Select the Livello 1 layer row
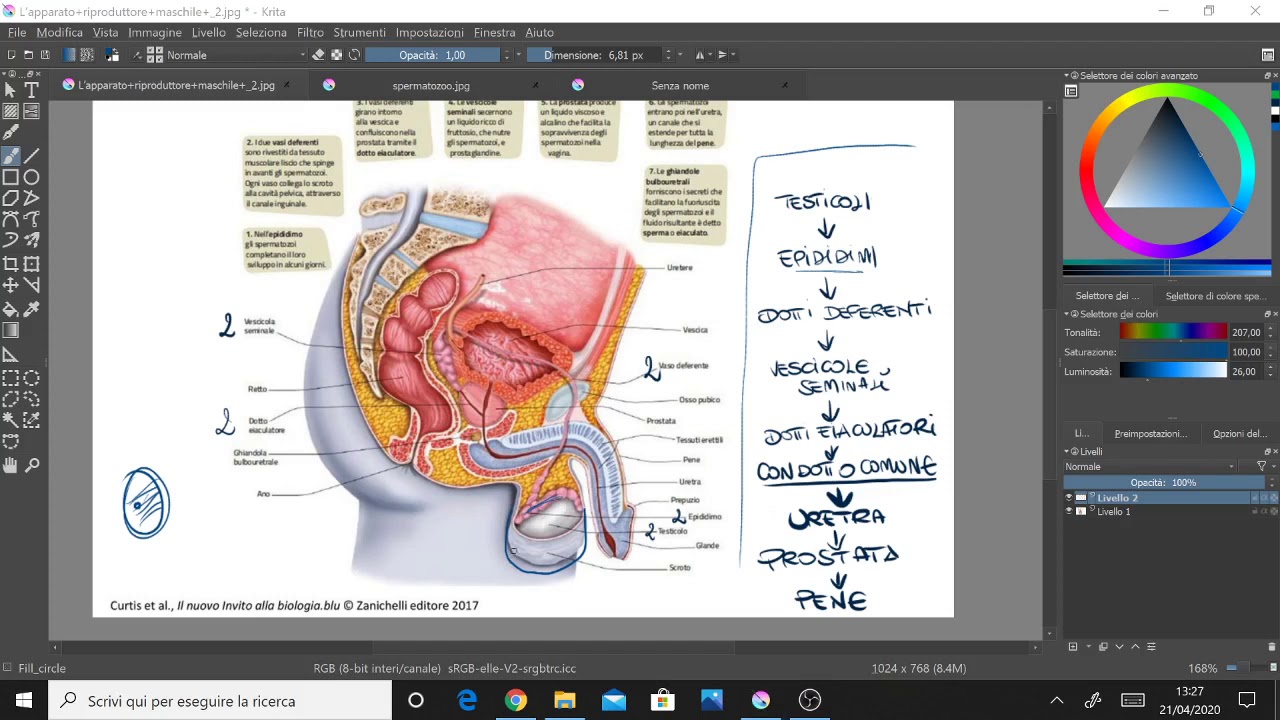The width and height of the screenshot is (1280, 720). pyautogui.click(x=1171, y=512)
